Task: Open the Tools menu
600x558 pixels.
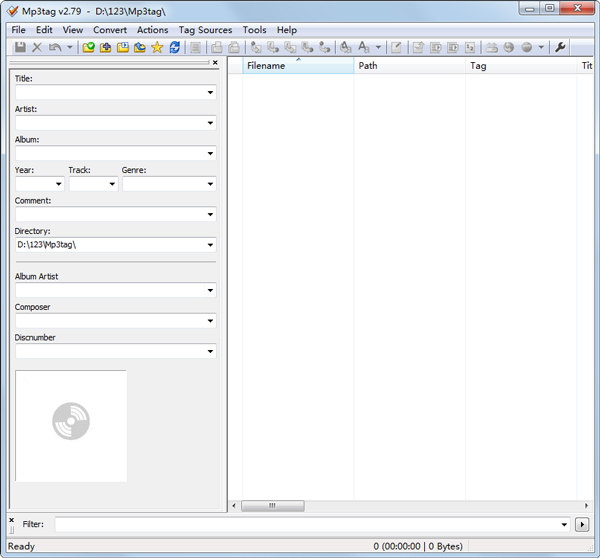Action: click(x=254, y=30)
